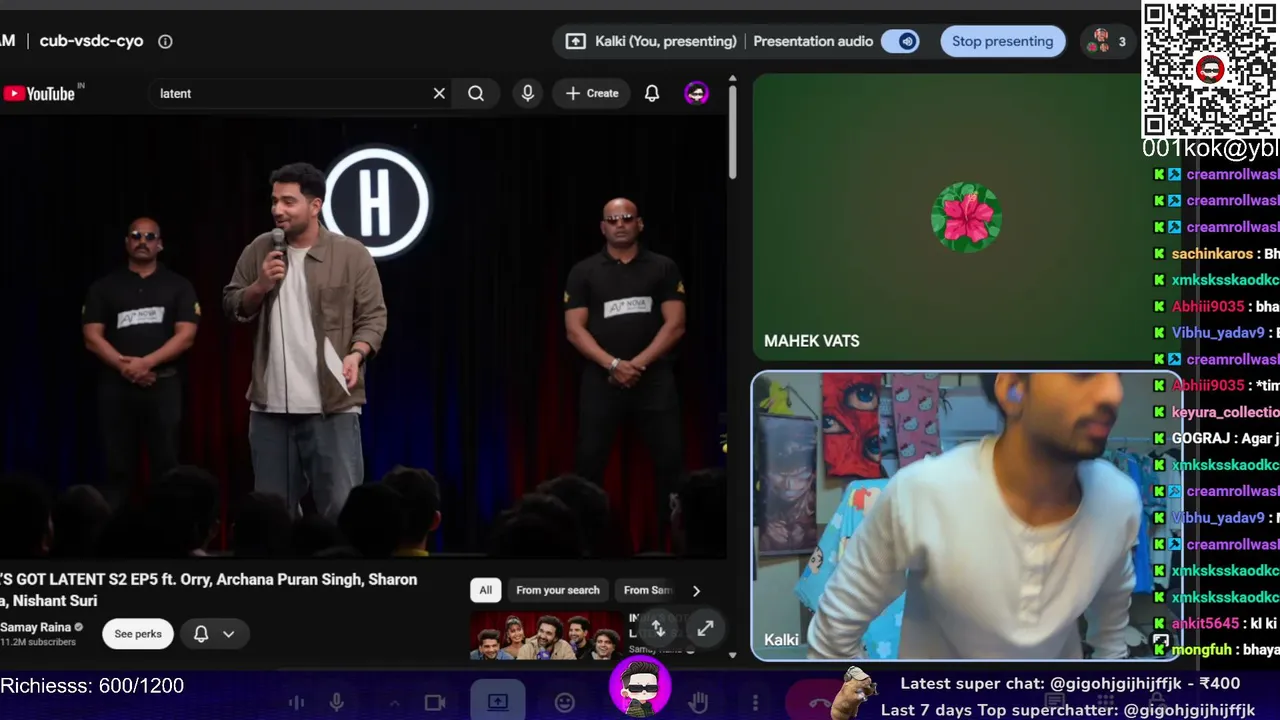Screen dimensions: 1280x720
Task: Open meeting details info icon beside cub-vsdc-cyo
Action: [165, 41]
